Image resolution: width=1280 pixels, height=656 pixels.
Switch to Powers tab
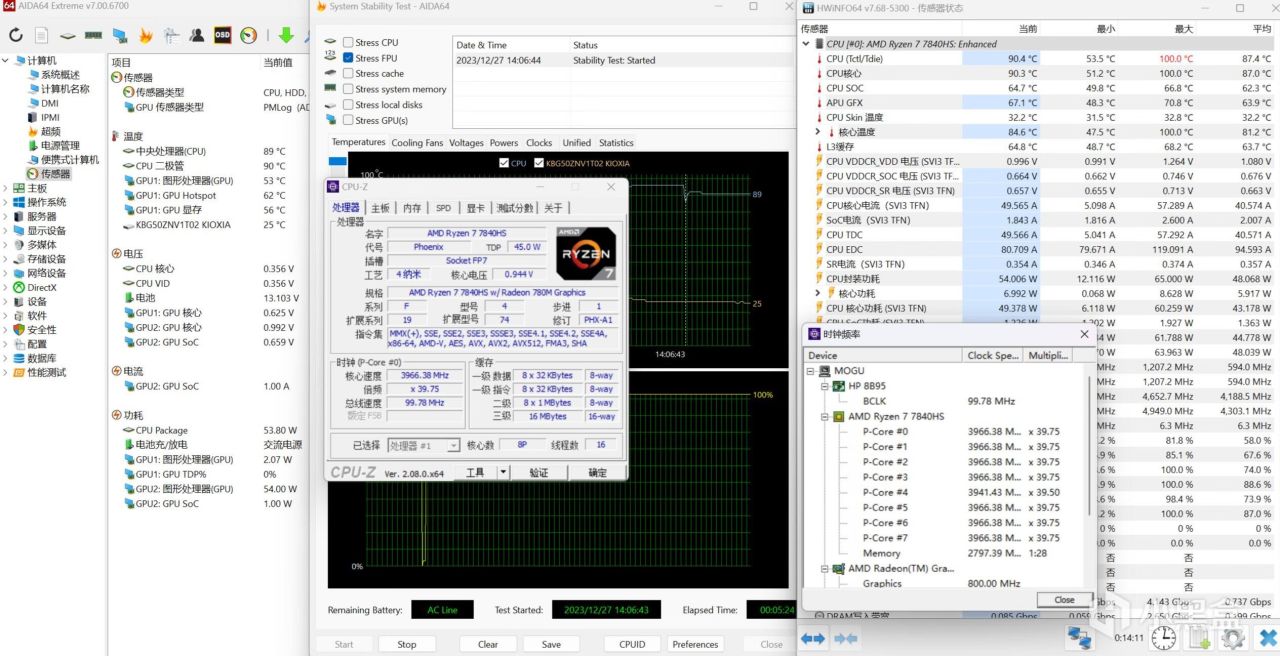(504, 143)
